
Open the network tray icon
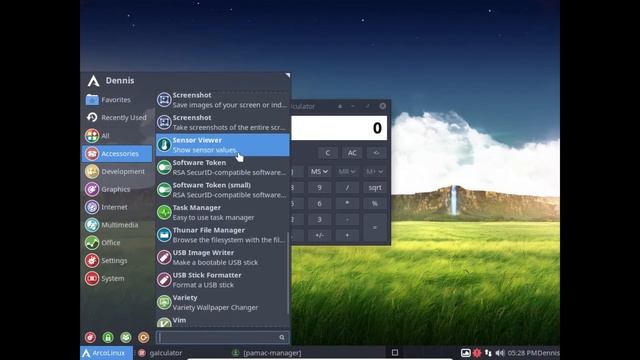[488, 353]
